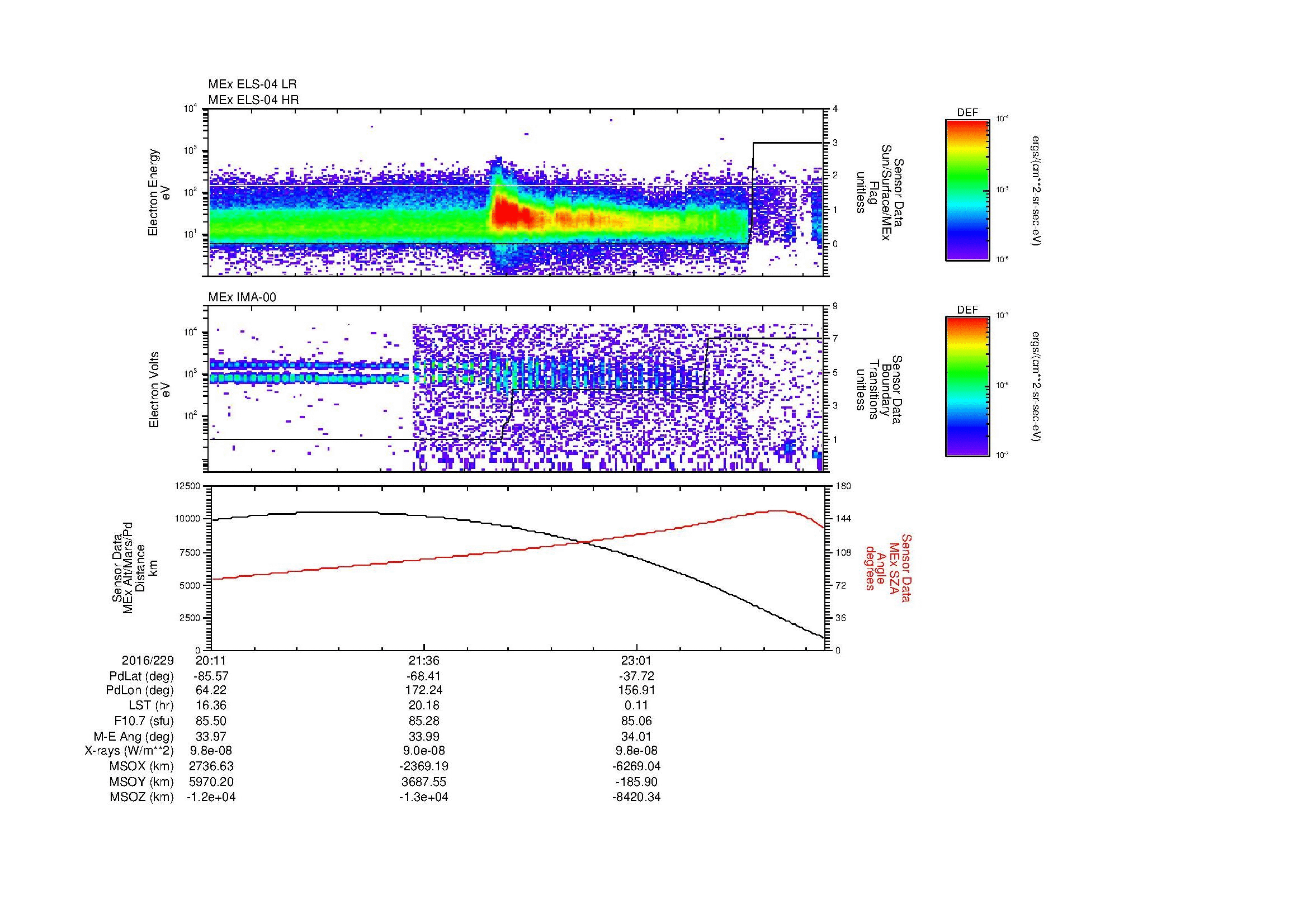The width and height of the screenshot is (1308, 924).
Task: Click the 12500 altitude axis tick
Action: click(188, 486)
